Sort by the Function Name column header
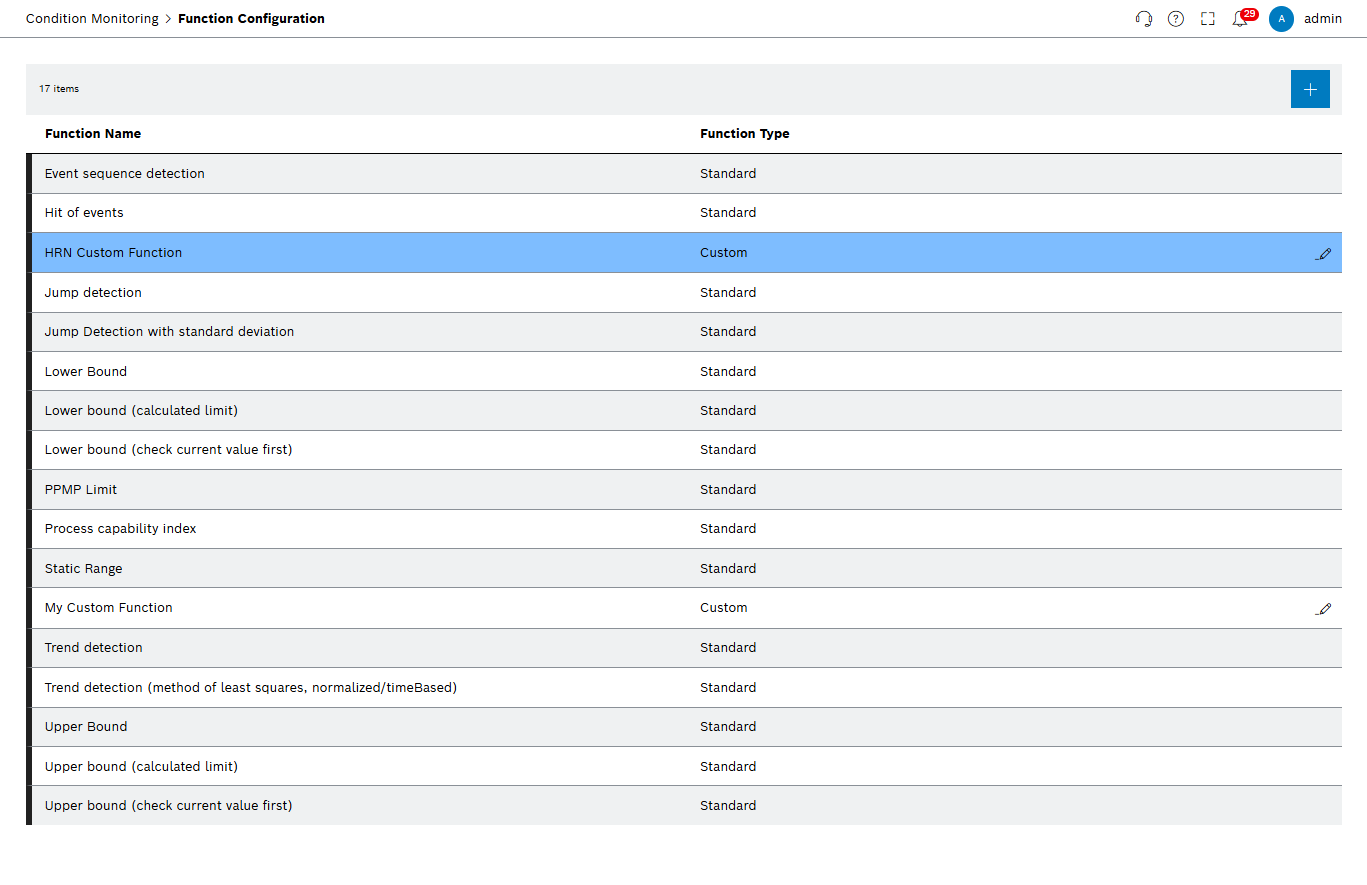 pos(93,133)
